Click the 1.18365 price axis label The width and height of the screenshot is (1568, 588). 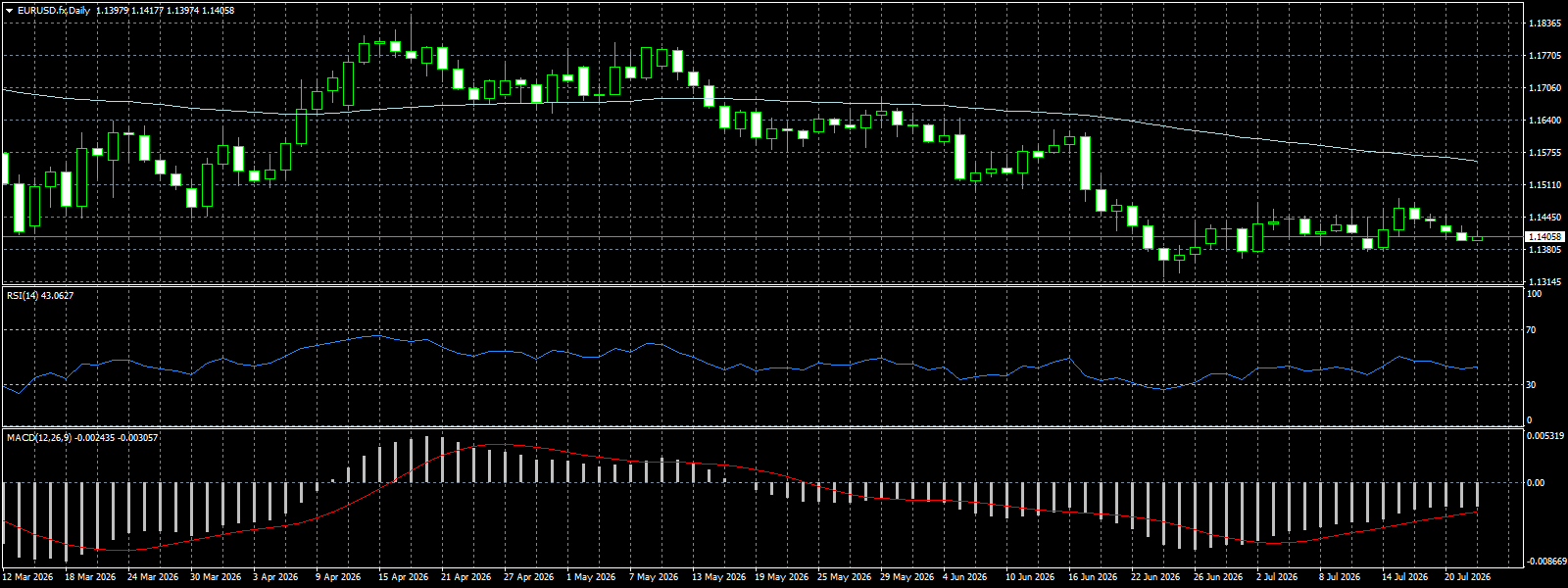point(1545,24)
